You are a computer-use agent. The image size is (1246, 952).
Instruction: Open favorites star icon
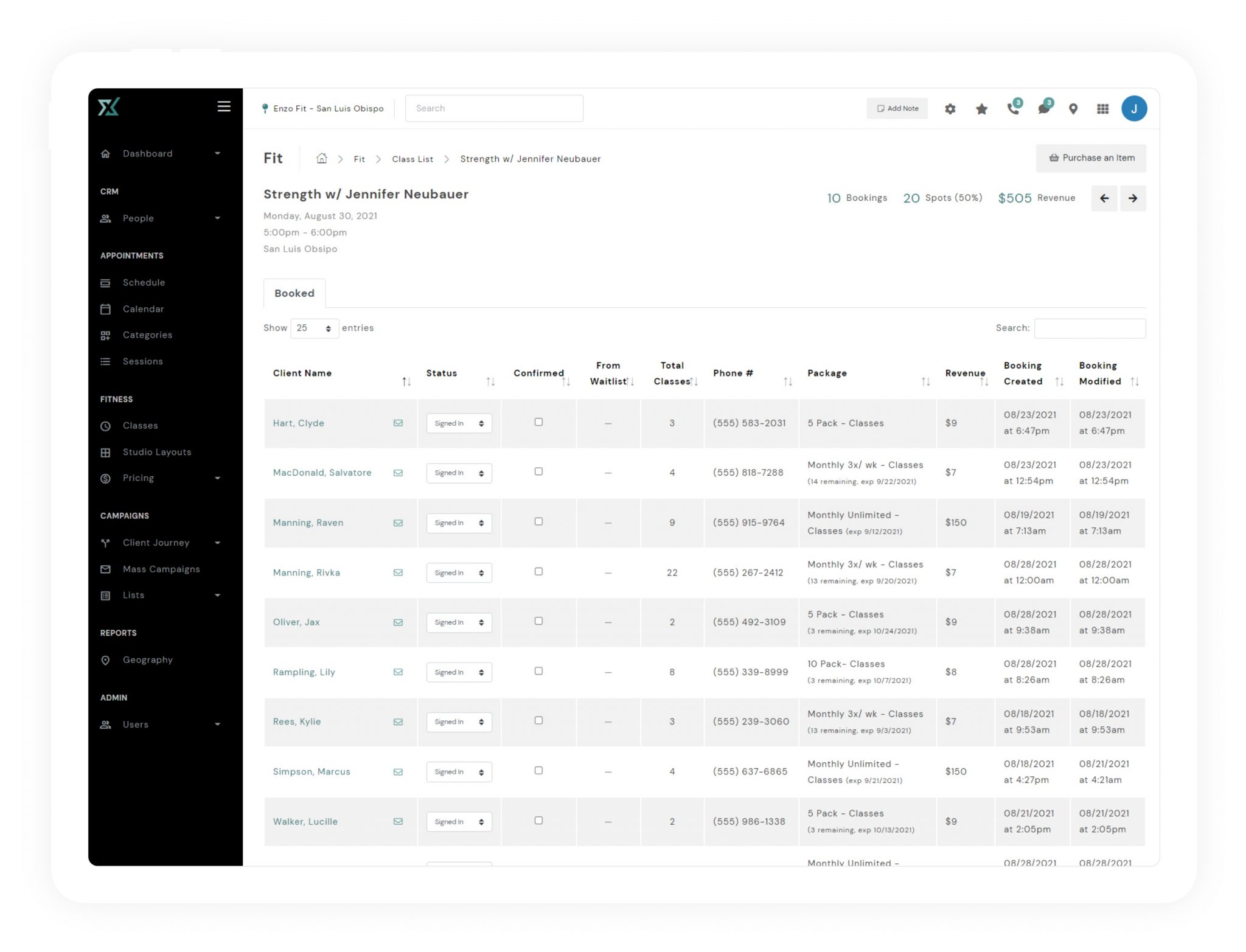981,109
